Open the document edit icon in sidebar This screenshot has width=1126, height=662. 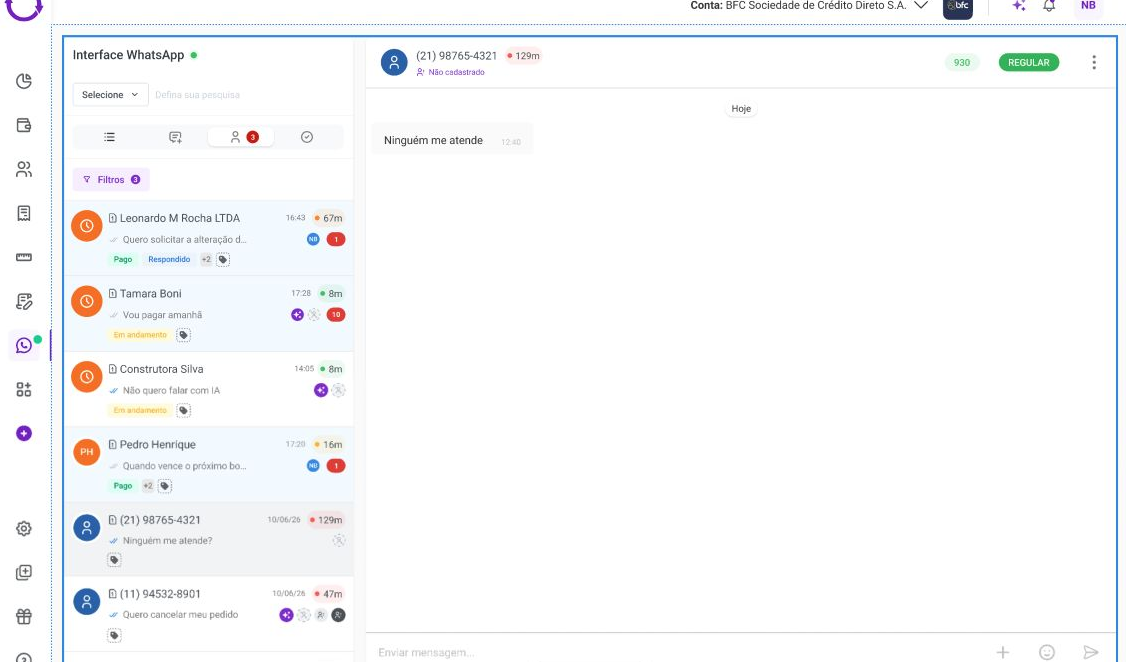tap(24, 302)
